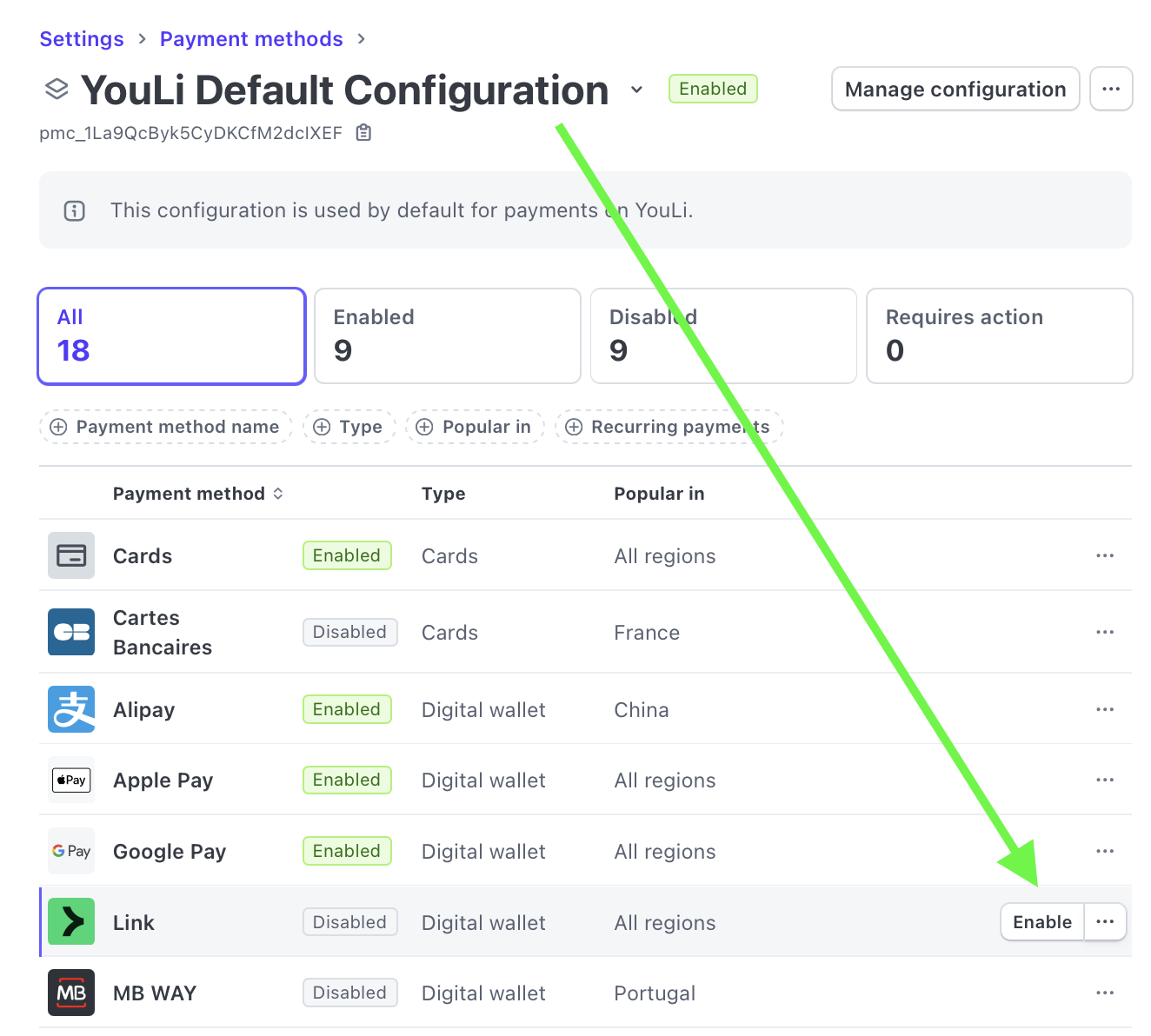The width and height of the screenshot is (1151, 1036).
Task: Open Manage configuration
Action: [955, 89]
